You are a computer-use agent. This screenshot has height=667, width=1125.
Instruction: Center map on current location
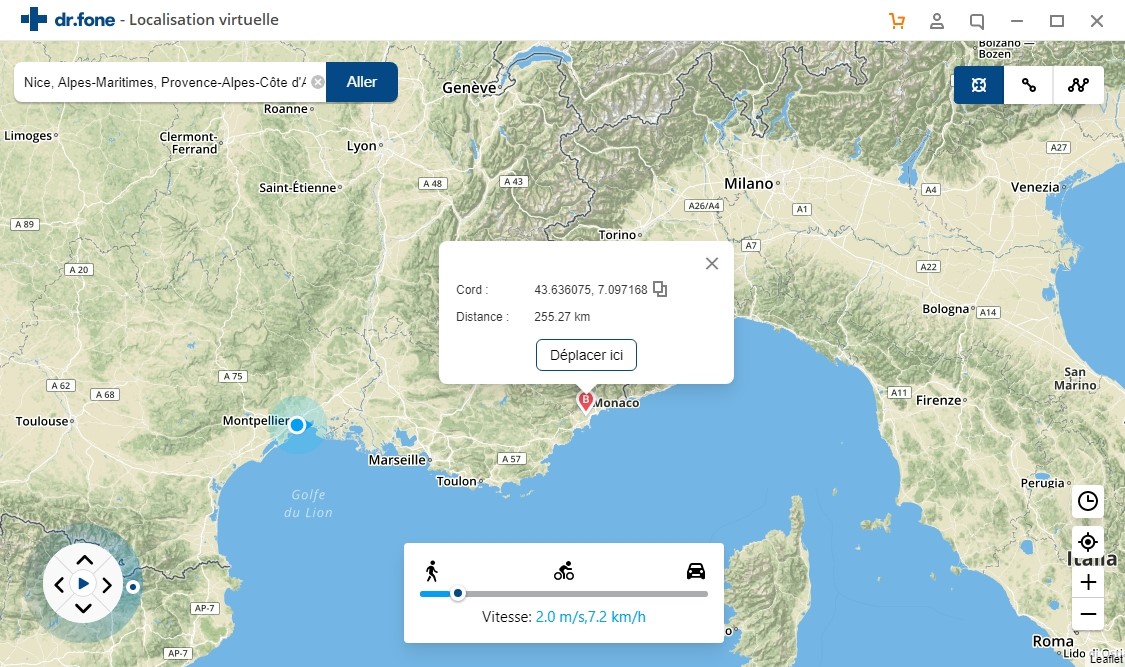coord(1088,542)
